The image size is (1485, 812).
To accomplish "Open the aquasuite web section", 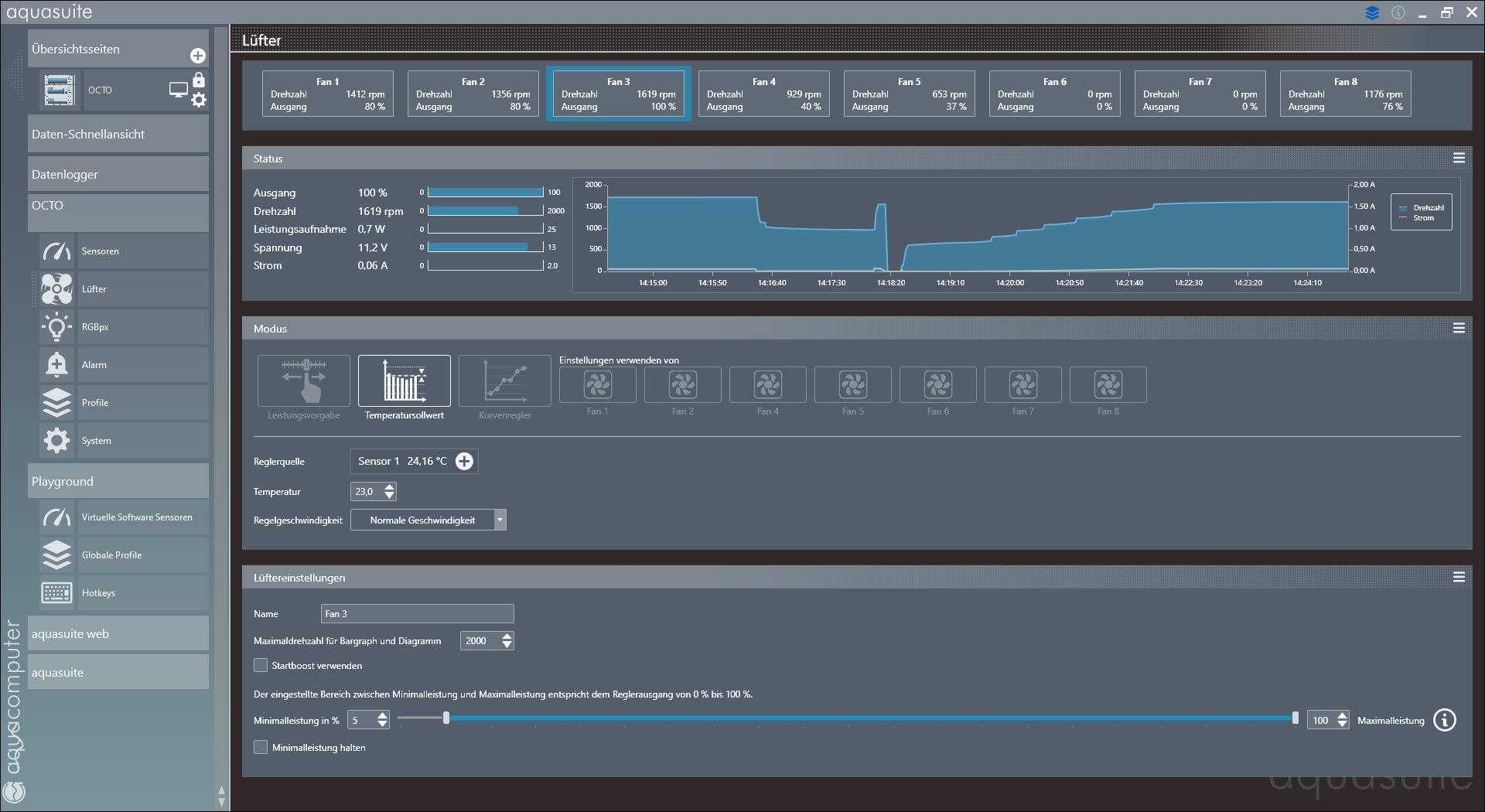I will tap(118, 634).
